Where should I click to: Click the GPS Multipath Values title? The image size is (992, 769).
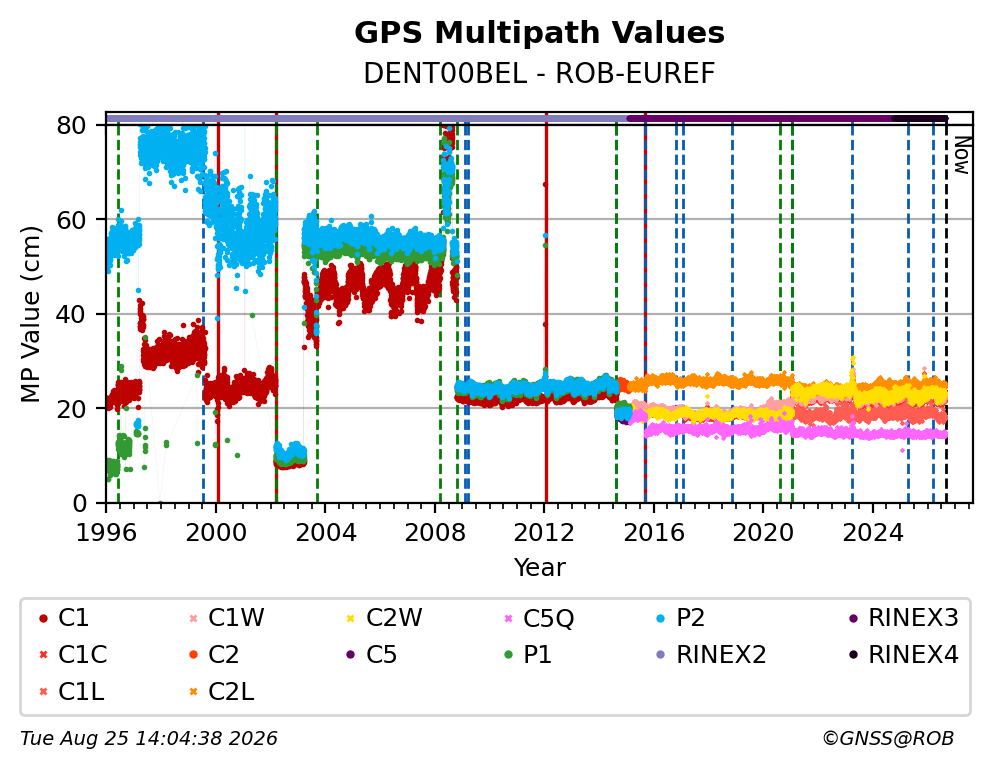(x=539, y=33)
